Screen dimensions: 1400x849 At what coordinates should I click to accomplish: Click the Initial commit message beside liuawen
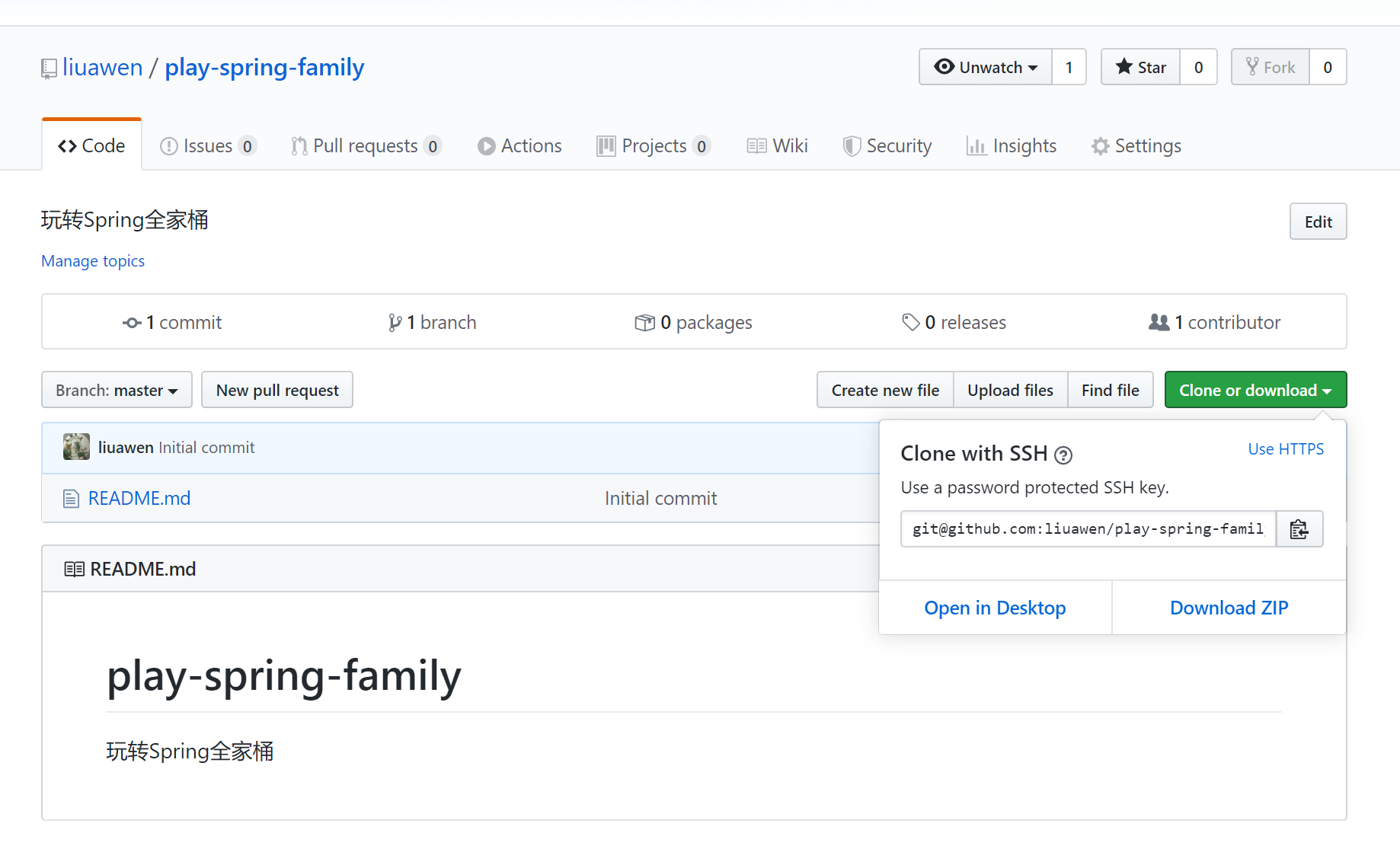[206, 448]
